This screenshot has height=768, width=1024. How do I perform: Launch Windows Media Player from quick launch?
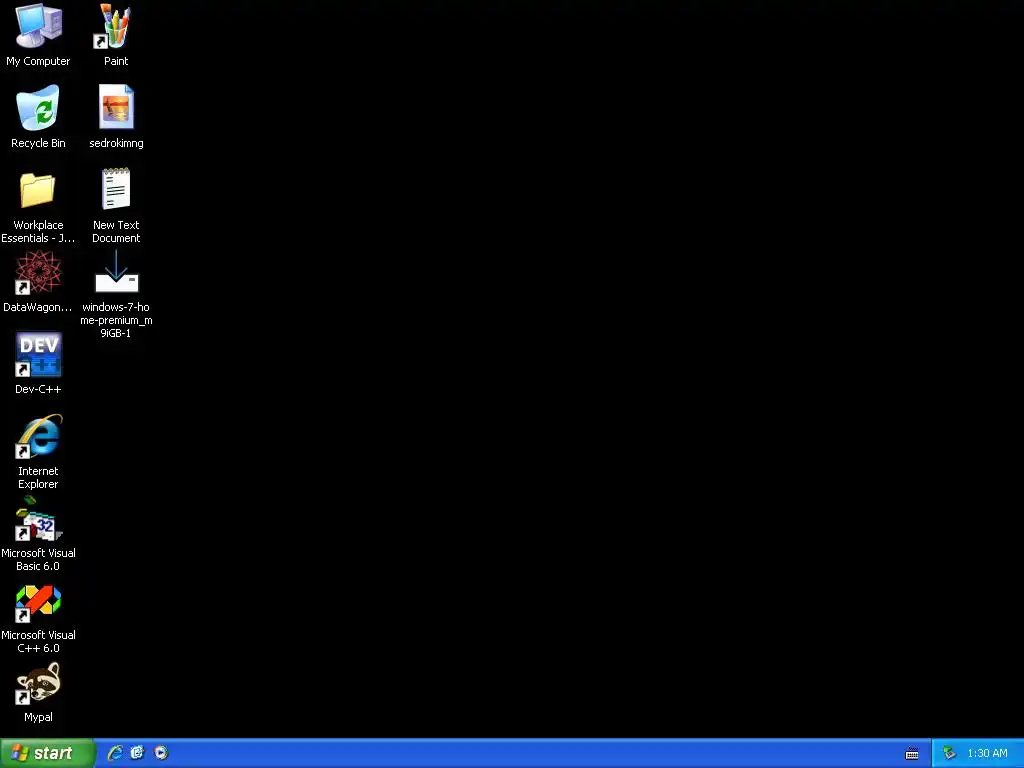(161, 753)
